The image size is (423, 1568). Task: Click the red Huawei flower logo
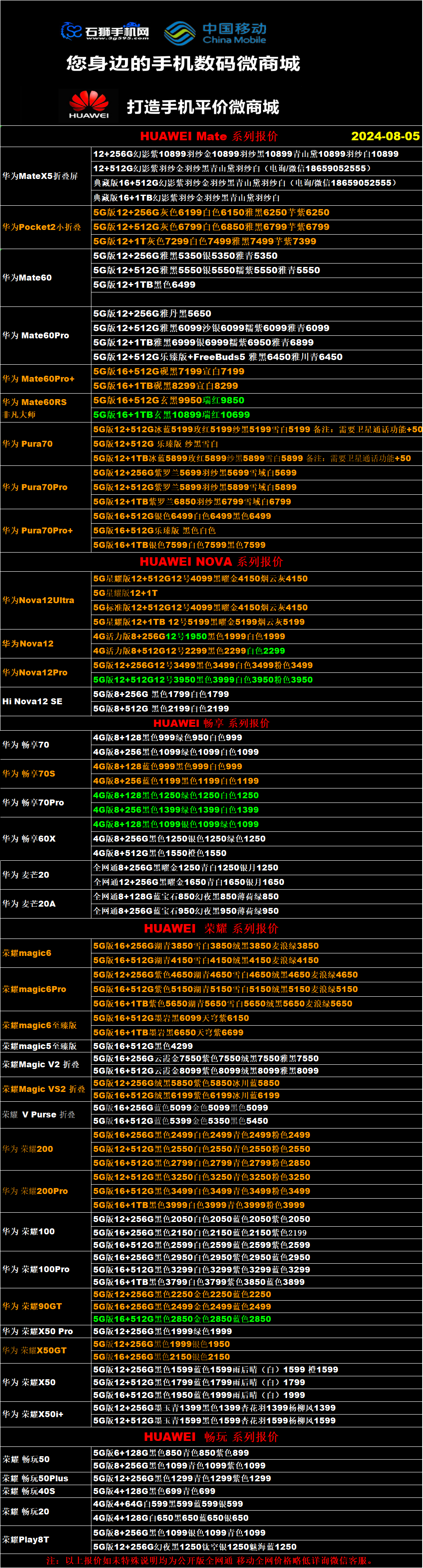click(x=89, y=105)
